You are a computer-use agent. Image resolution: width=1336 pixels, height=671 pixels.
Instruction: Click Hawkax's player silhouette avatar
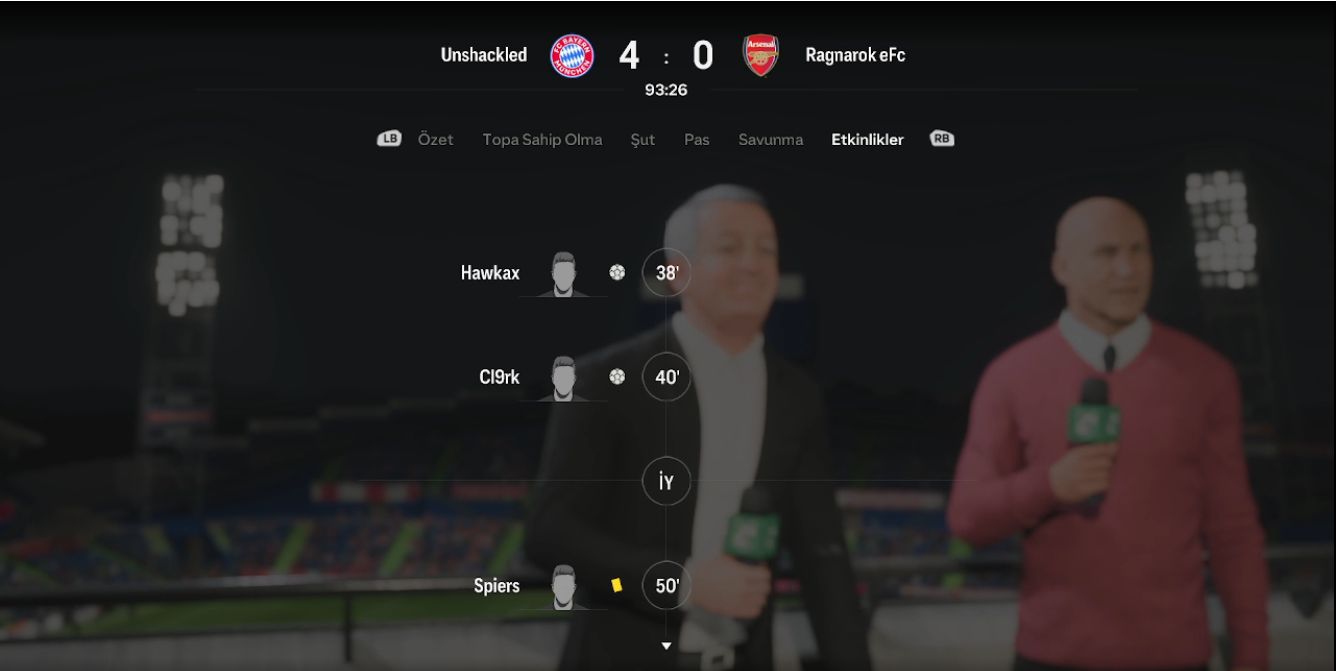point(564,274)
